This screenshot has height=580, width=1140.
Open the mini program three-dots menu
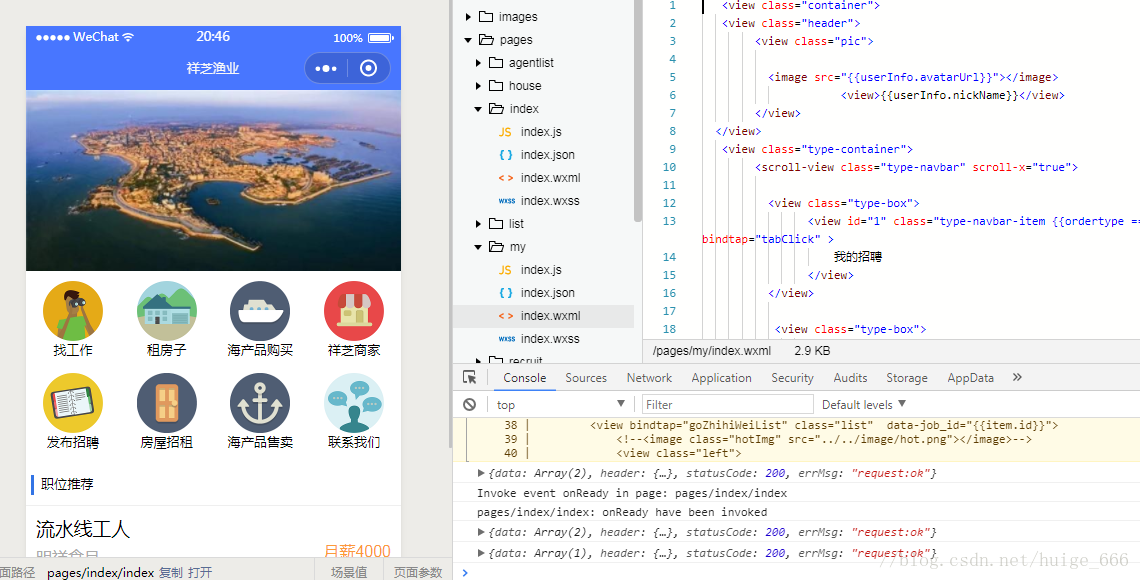click(x=326, y=68)
